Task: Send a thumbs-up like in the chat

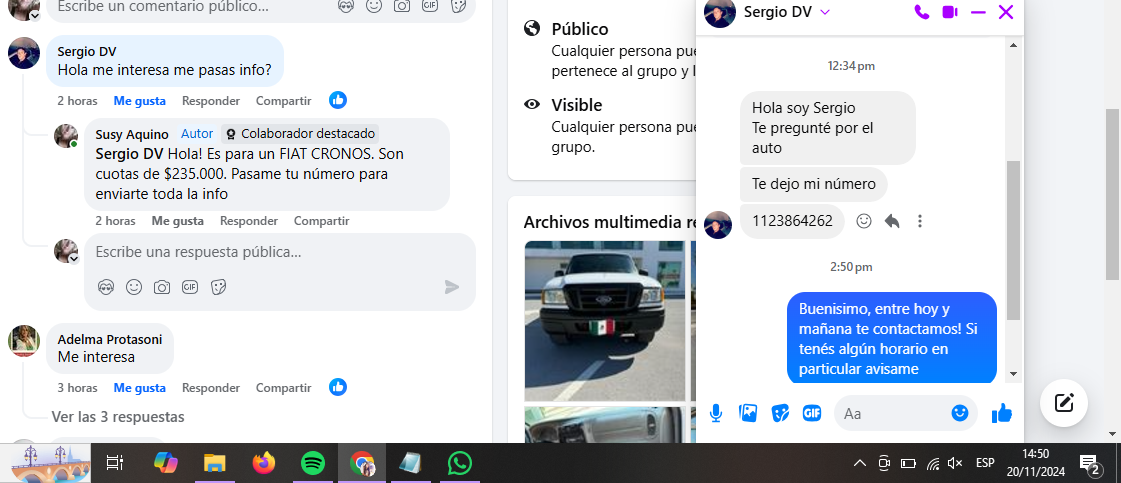Action: tap(1002, 412)
